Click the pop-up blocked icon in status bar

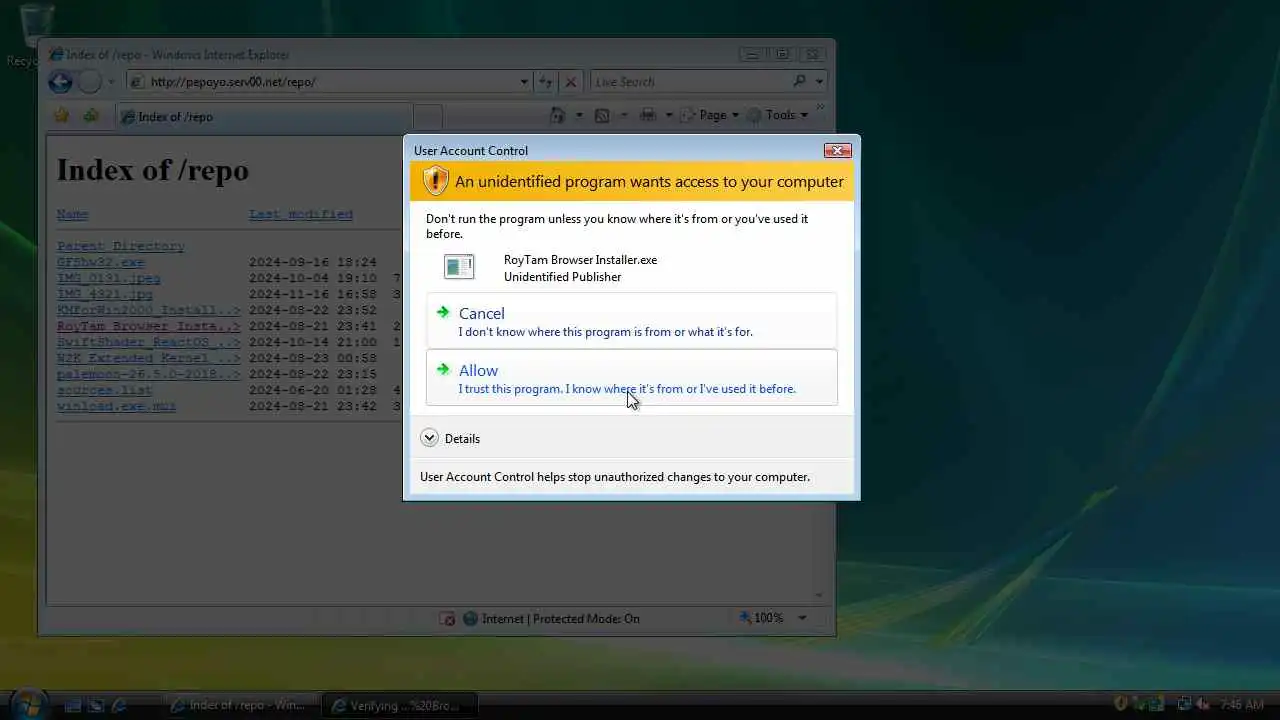coord(448,619)
